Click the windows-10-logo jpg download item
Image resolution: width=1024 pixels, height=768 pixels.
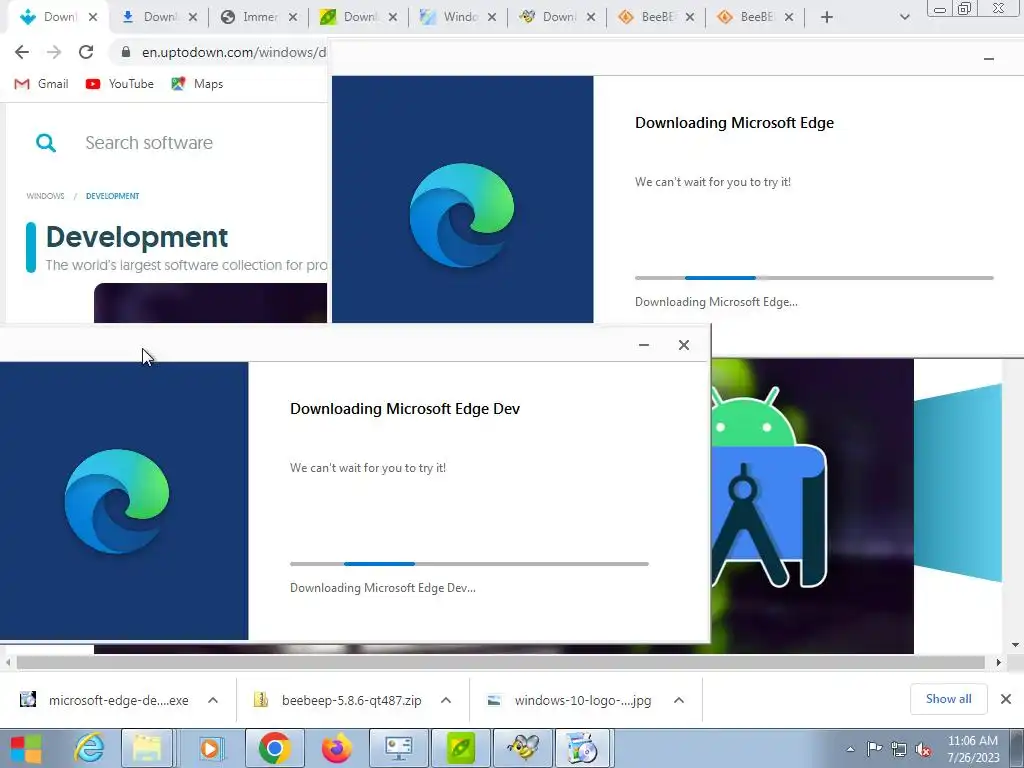point(570,700)
